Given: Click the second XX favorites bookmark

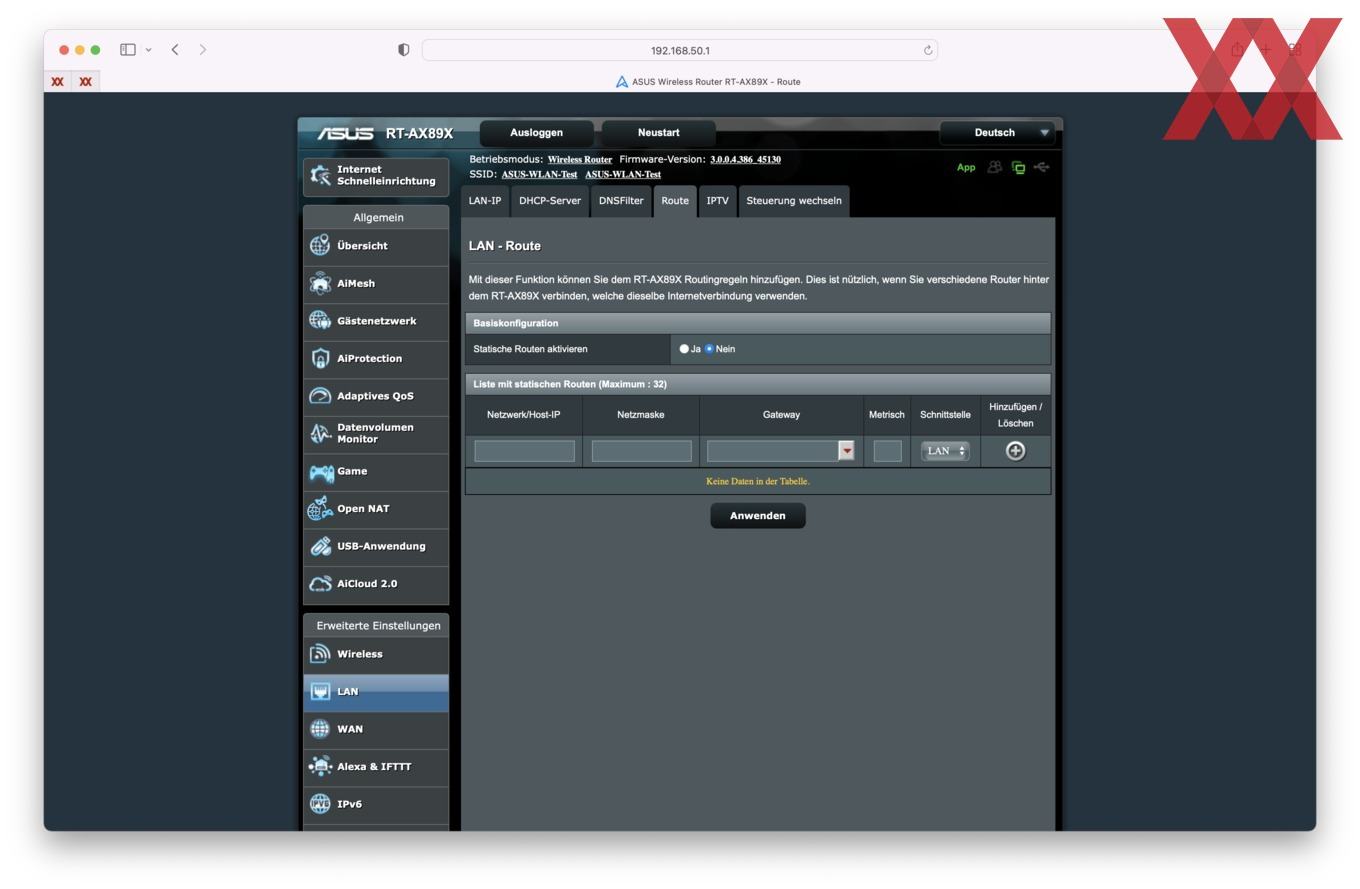Looking at the screenshot, I should (86, 82).
